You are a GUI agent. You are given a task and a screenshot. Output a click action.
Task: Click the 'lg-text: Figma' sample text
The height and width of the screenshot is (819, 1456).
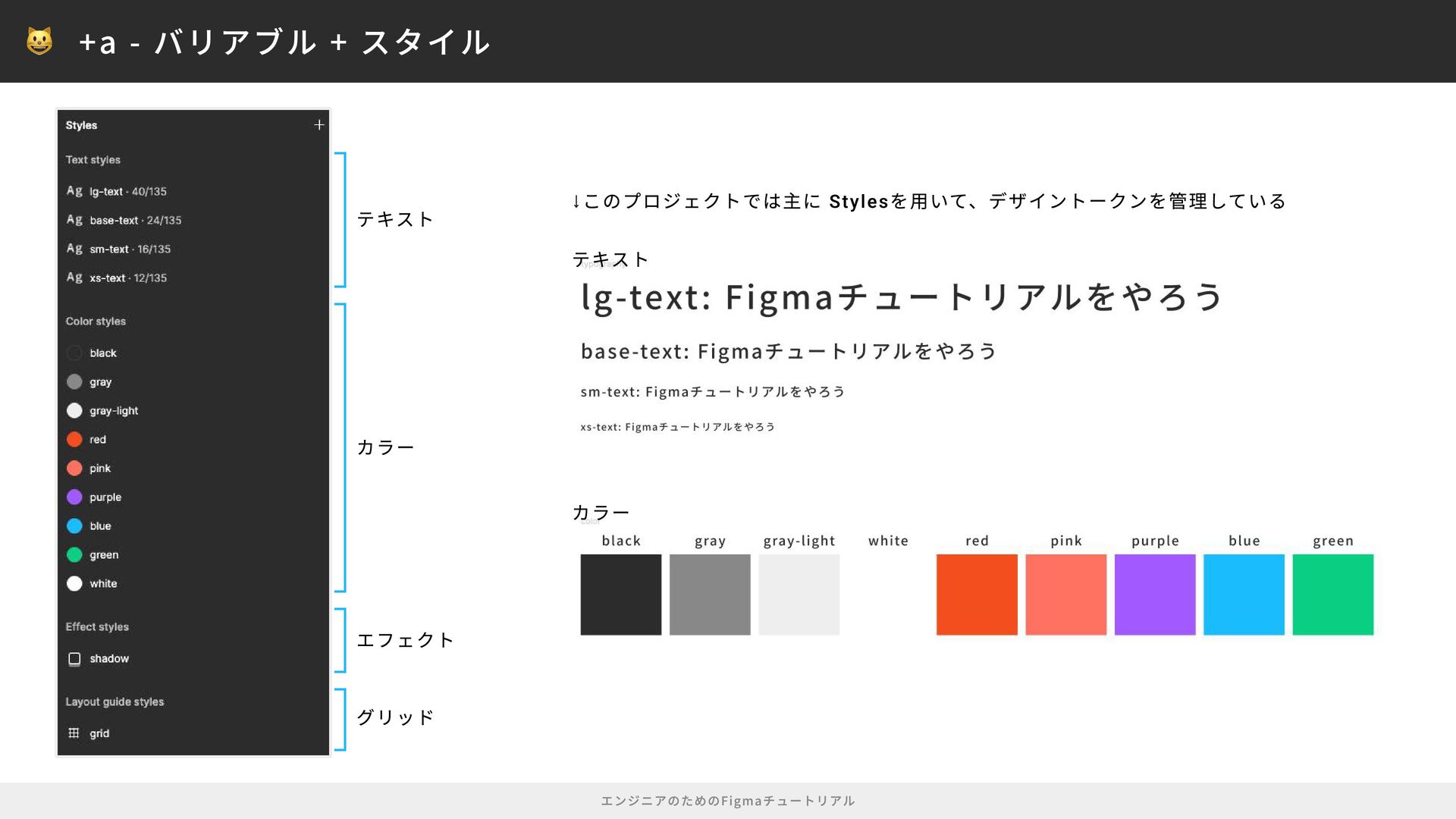coord(901,297)
